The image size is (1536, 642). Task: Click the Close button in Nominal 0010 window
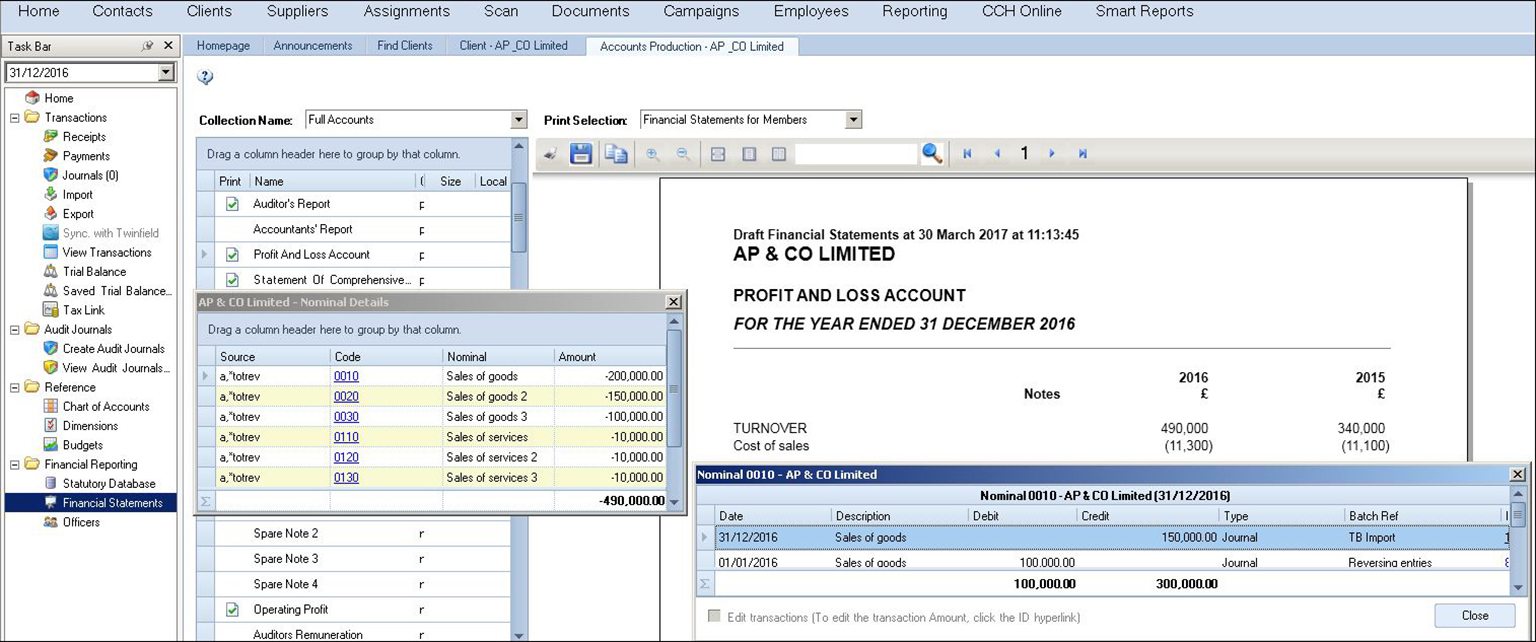tap(1474, 616)
